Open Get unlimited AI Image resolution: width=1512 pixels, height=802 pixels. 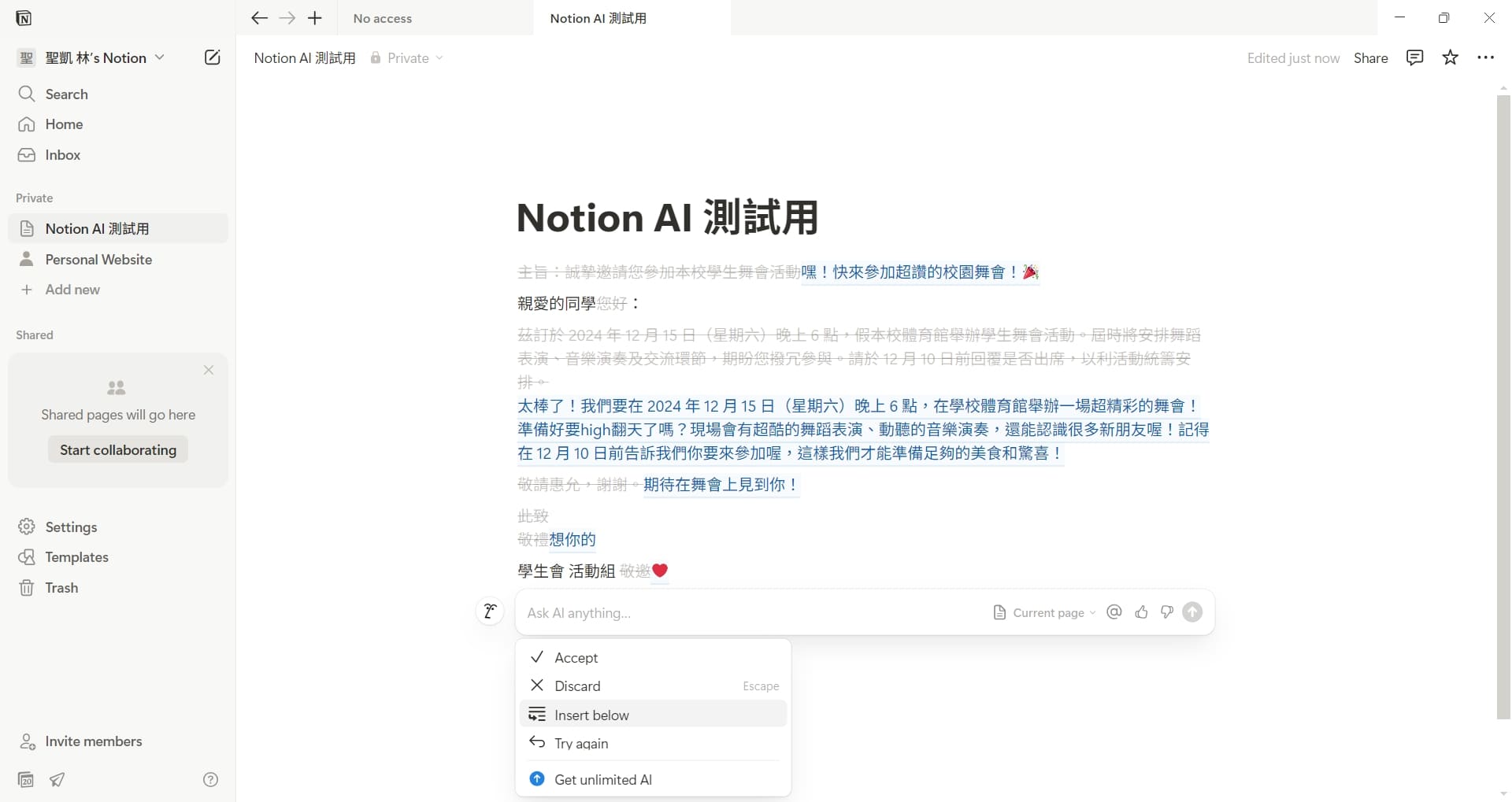coord(602,779)
